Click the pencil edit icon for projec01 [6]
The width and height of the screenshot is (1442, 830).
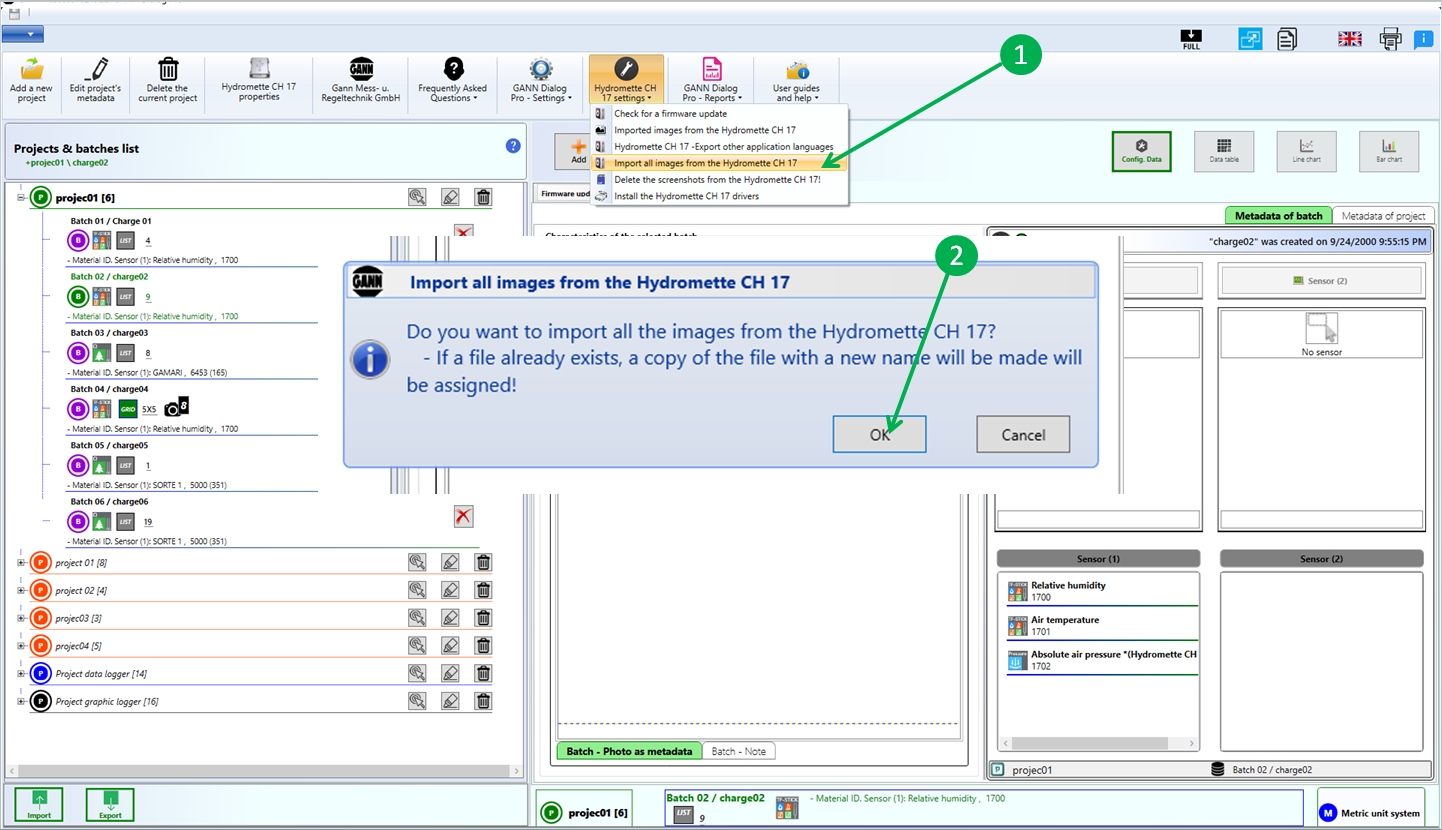click(450, 197)
